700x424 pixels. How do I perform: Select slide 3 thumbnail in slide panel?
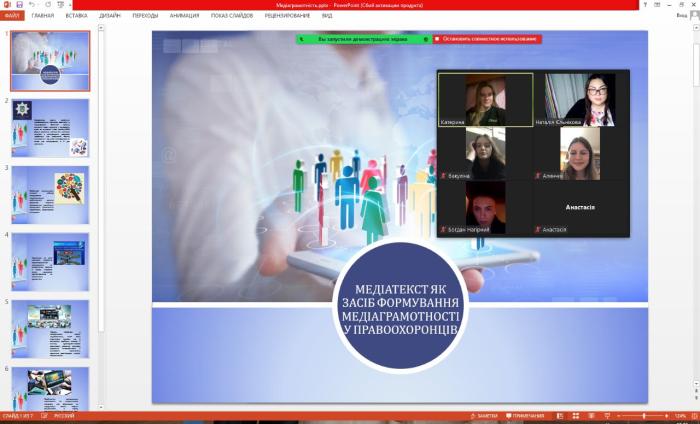coord(50,194)
